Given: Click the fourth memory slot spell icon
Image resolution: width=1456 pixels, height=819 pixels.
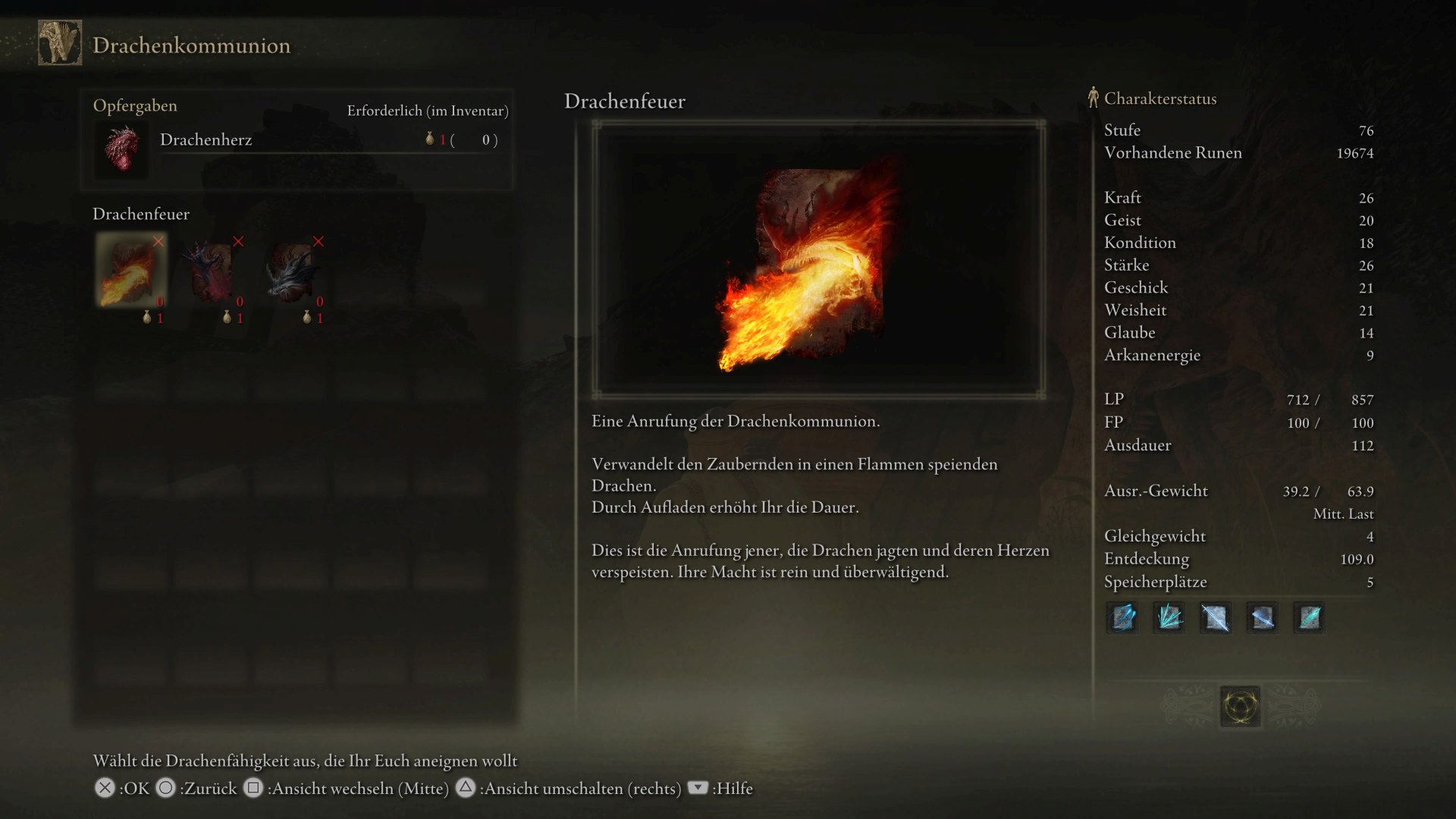Looking at the screenshot, I should (1263, 618).
